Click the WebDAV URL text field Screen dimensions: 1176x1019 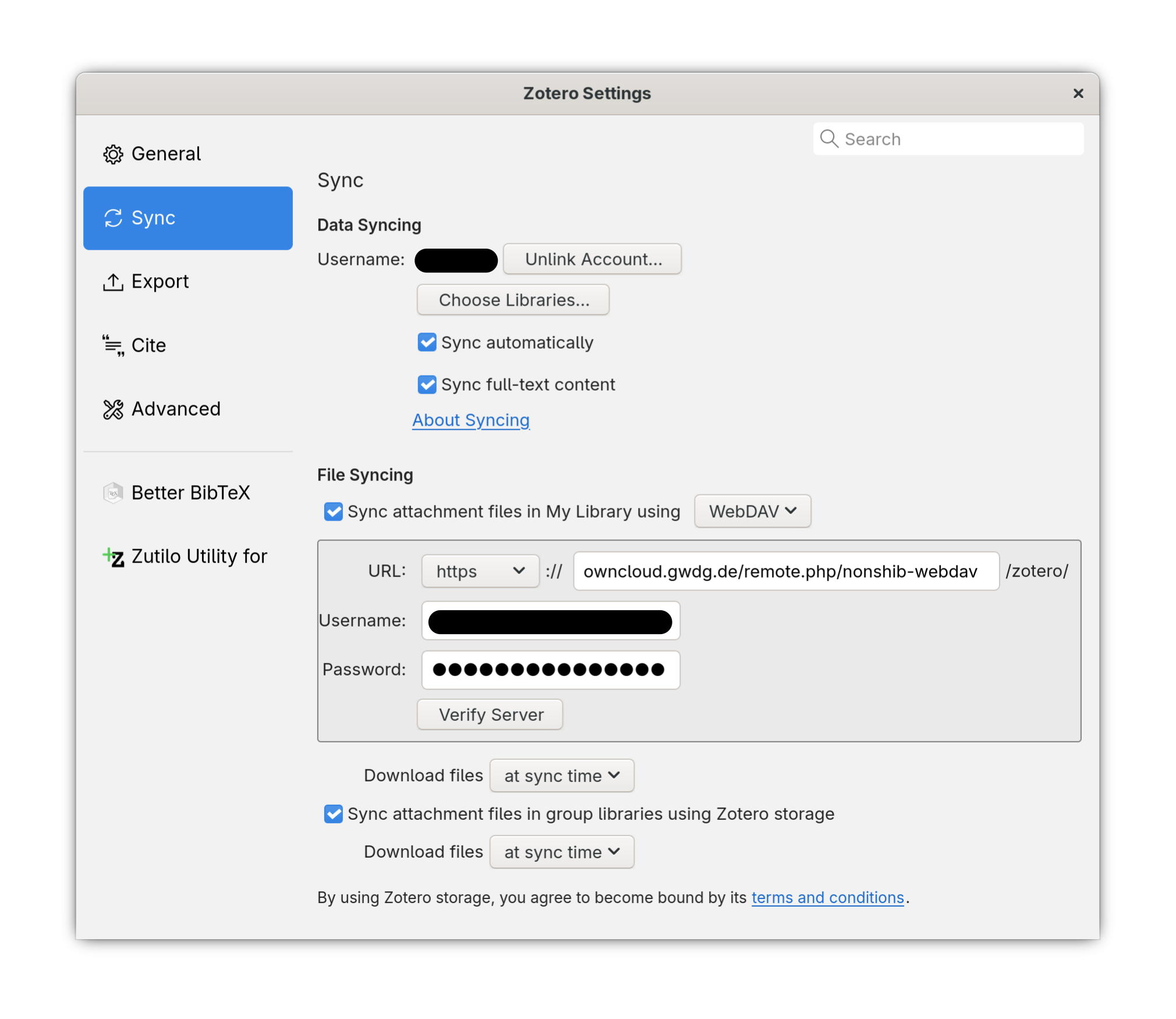[785, 571]
